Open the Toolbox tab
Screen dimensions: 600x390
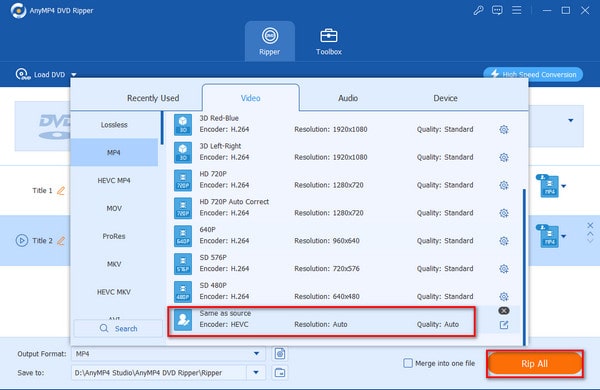tap(329, 41)
